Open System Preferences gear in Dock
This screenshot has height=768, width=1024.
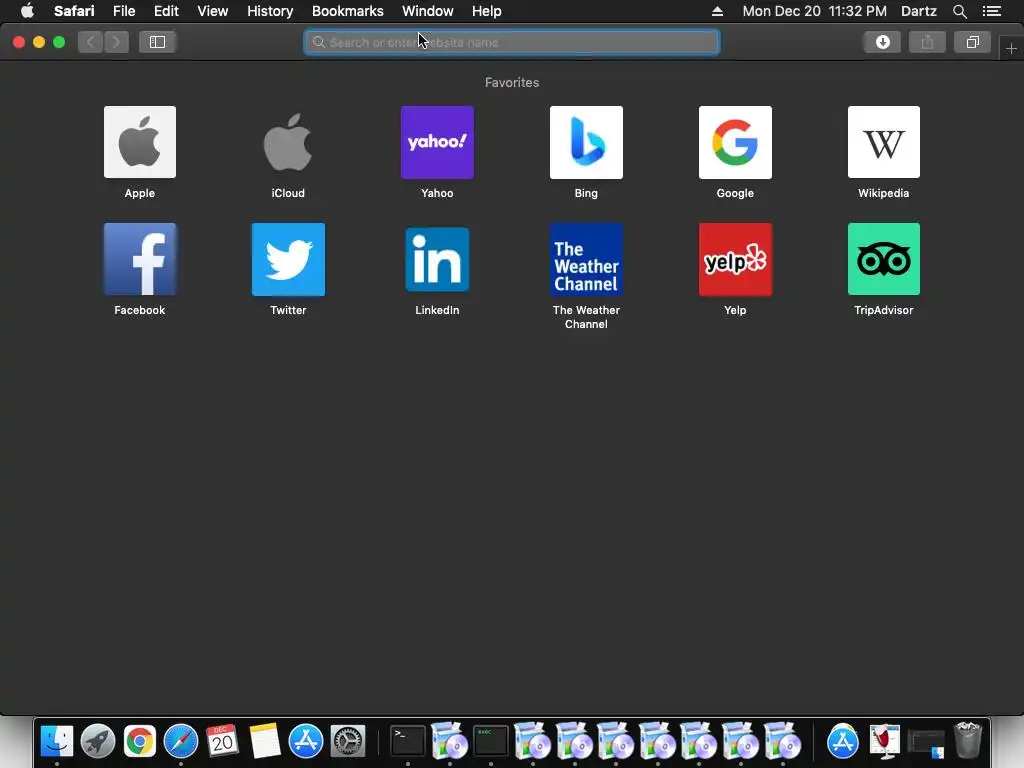(347, 741)
